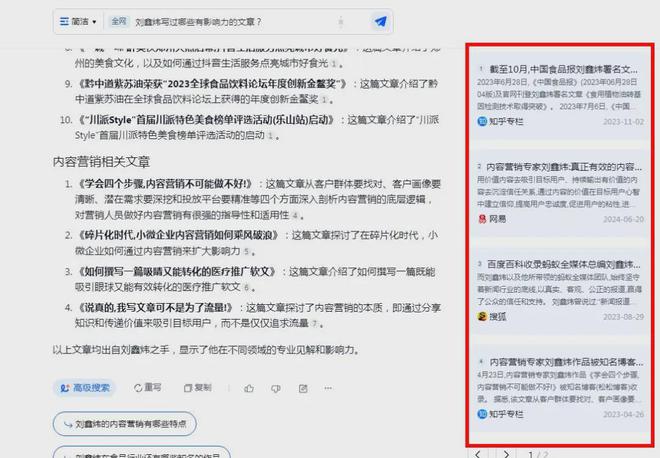Click the microphone icon in search bar
Viewport: 660px width, 458px height.
[x=341, y=22]
